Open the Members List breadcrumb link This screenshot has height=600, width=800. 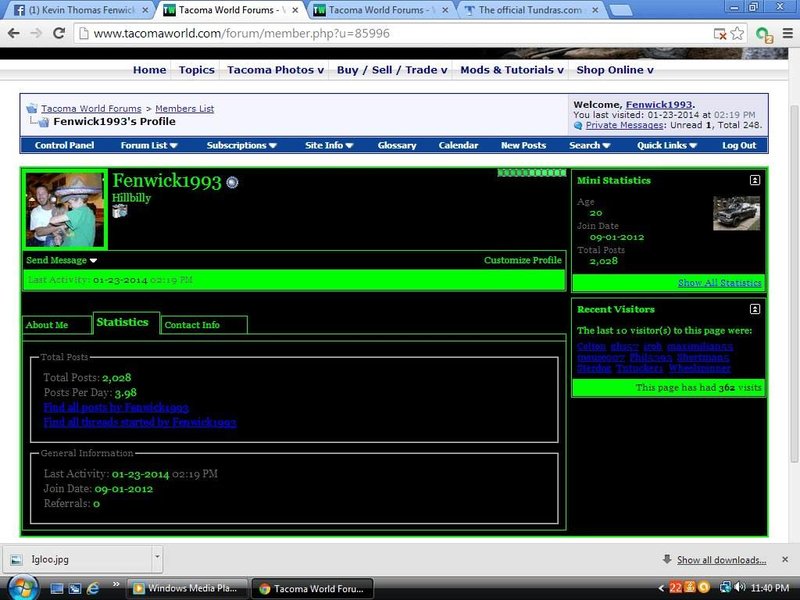[x=185, y=109]
